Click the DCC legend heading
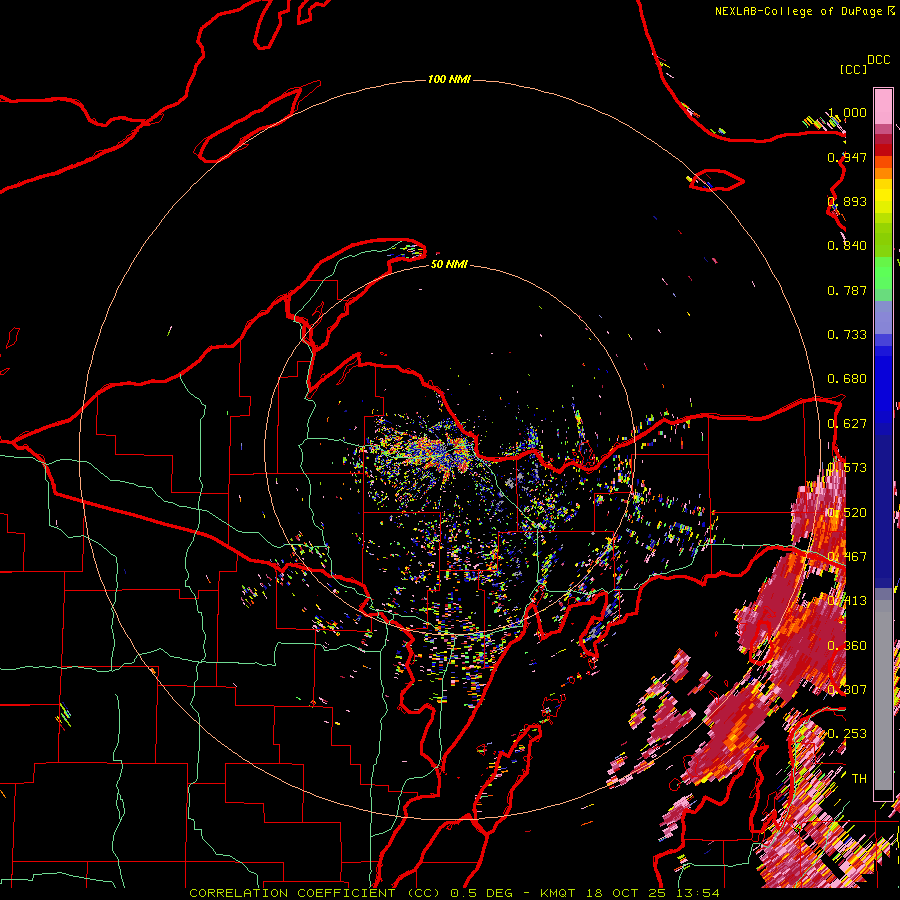 [878, 60]
